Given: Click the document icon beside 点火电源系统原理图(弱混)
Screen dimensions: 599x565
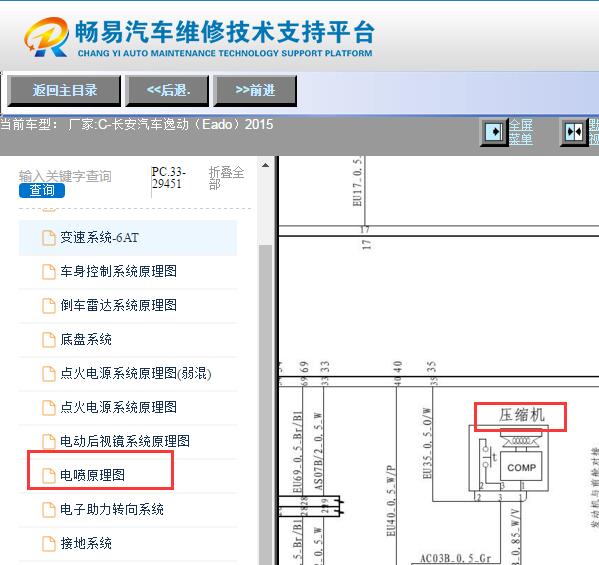Looking at the screenshot, I should point(49,374).
